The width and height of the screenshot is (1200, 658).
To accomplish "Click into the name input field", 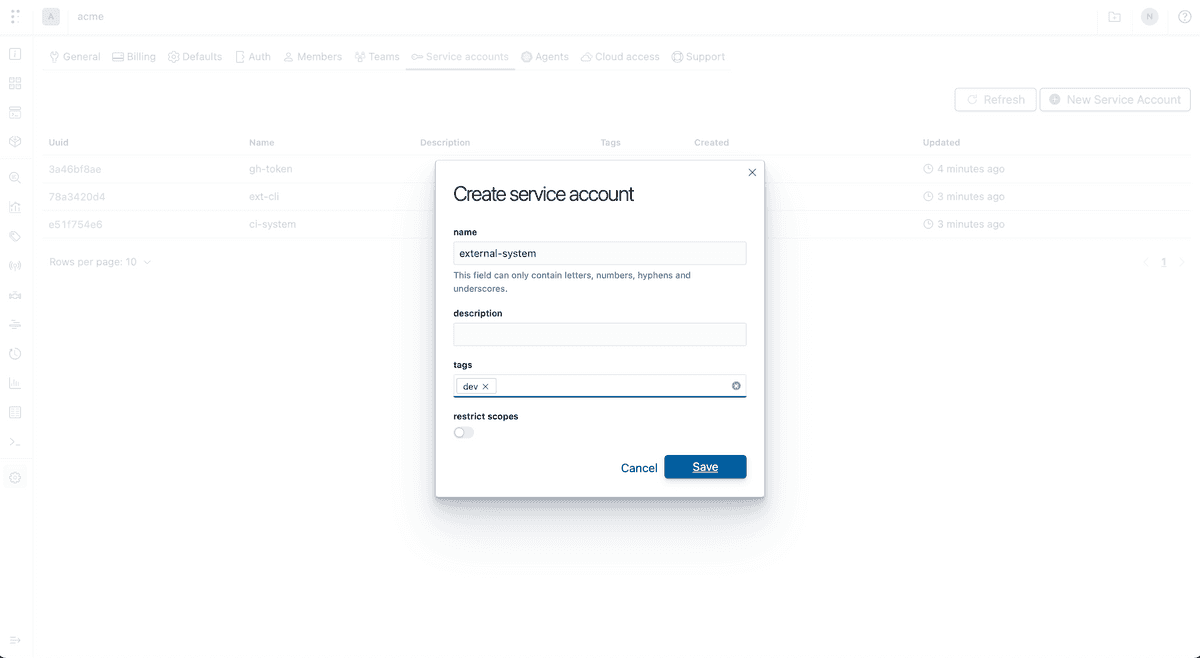I will pyautogui.click(x=600, y=253).
